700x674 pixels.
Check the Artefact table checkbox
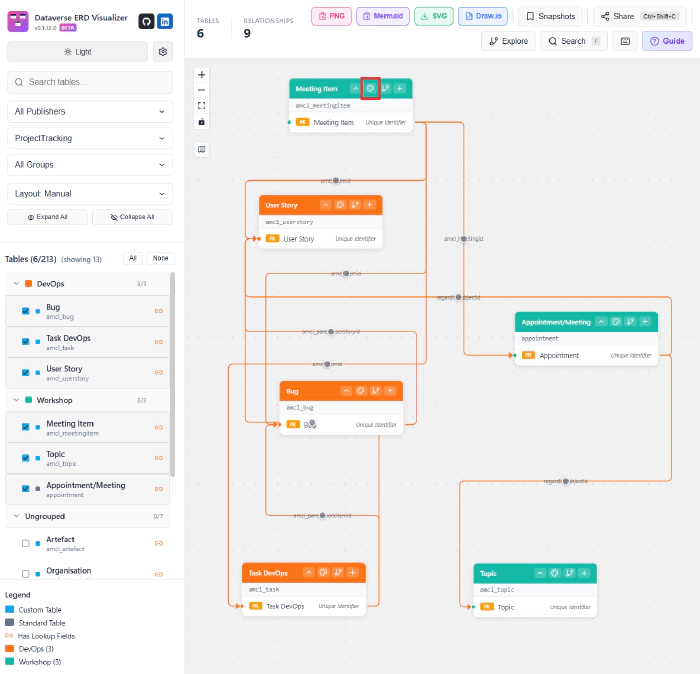pyautogui.click(x=26, y=543)
